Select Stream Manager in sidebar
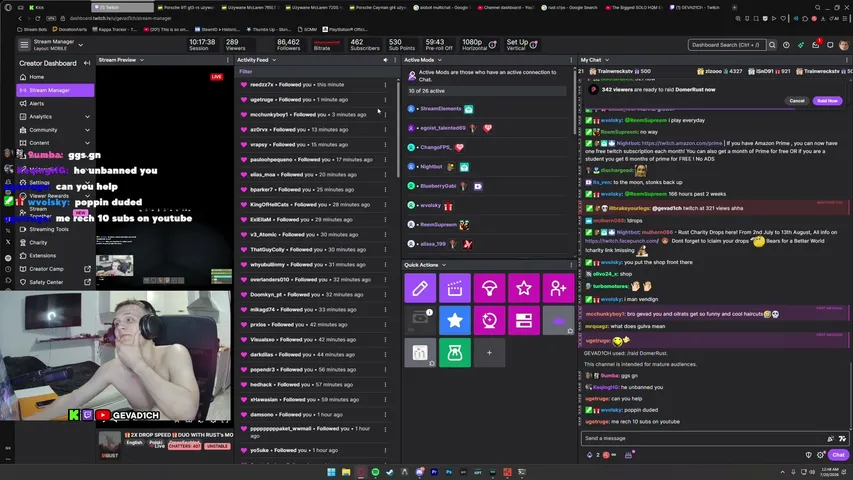This screenshot has height=480, width=853. point(55,90)
